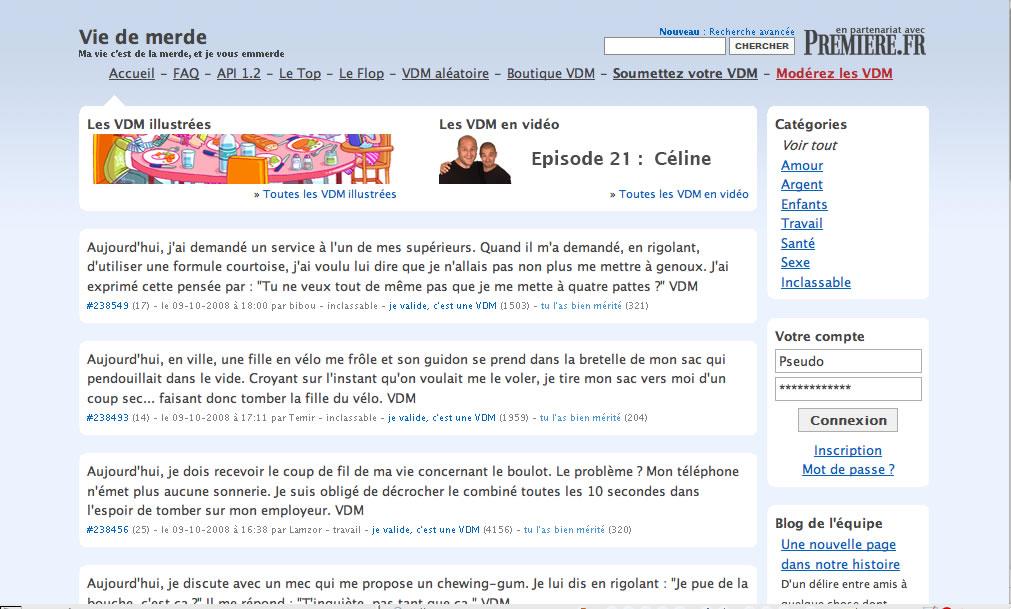
Task: Open Boutique VDM link
Action: (551, 73)
